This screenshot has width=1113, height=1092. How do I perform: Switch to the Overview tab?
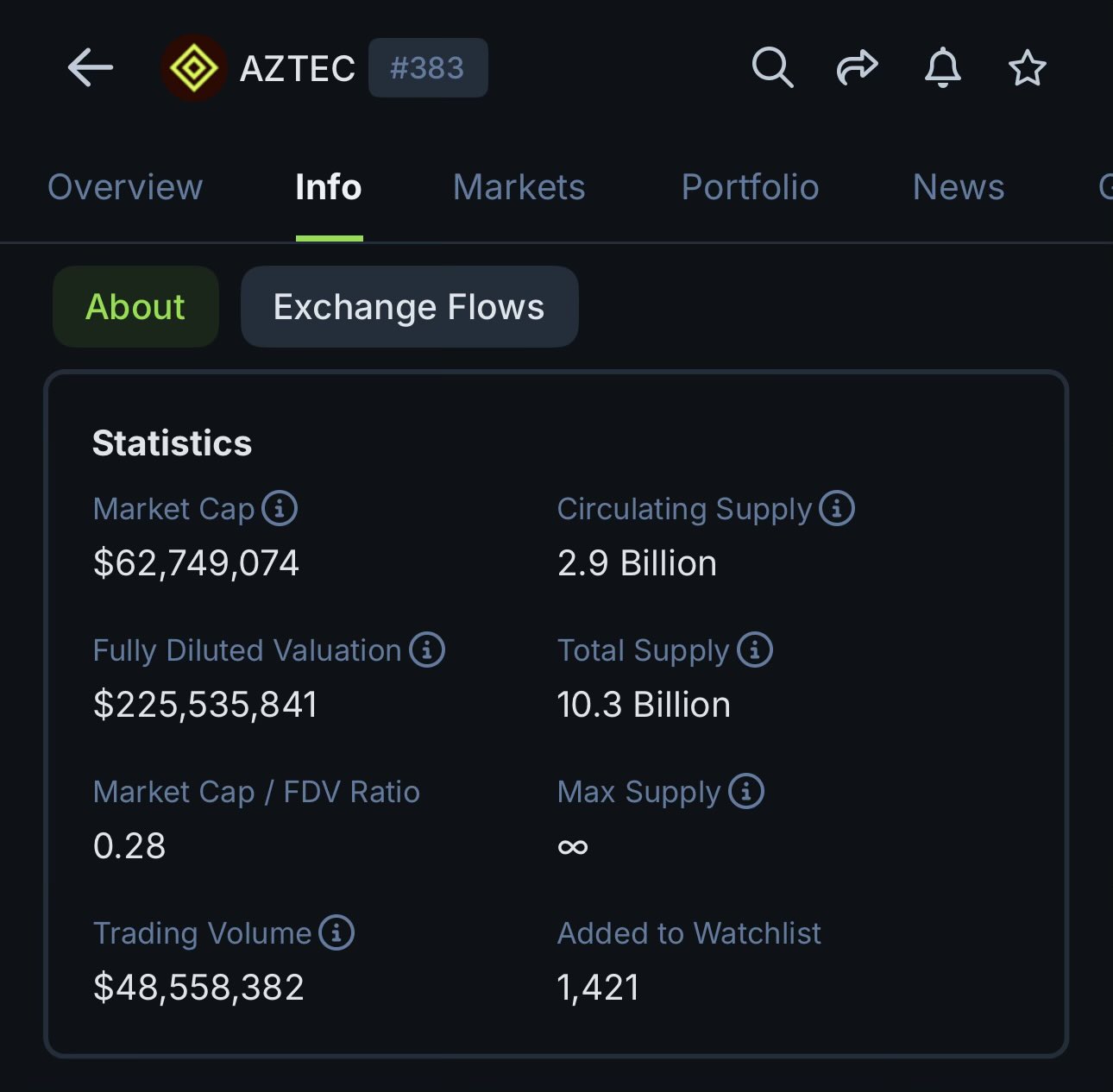[x=125, y=187]
